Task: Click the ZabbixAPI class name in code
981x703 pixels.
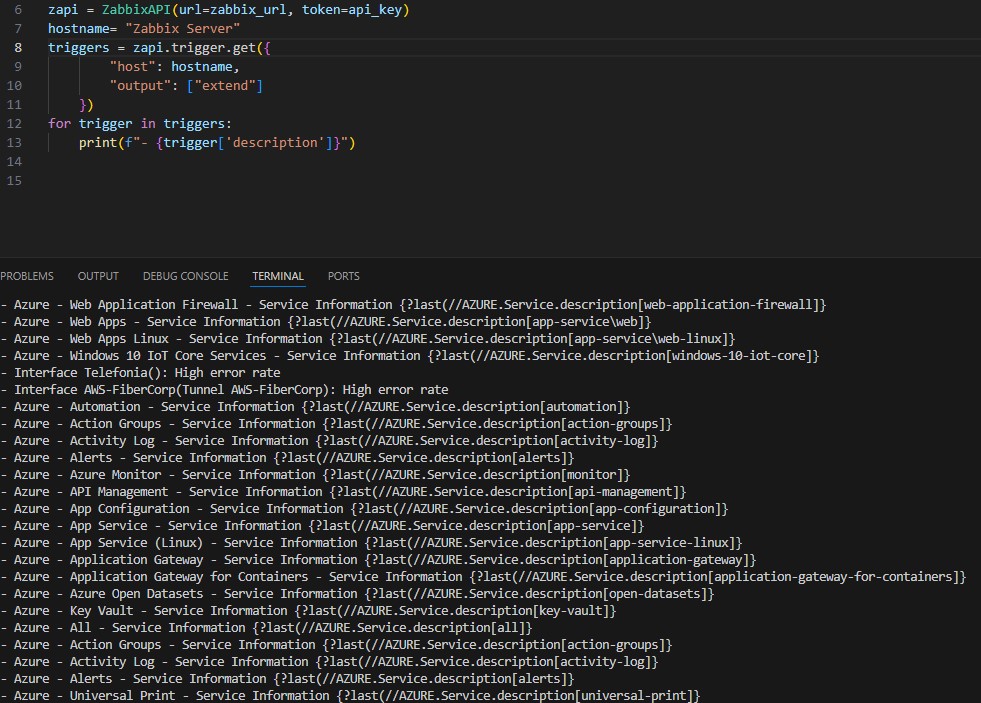Action: tap(136, 10)
